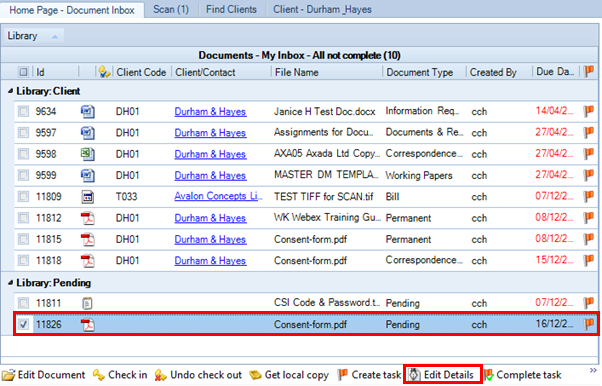Tick the checkbox for document 11815
This screenshot has width=602, height=386.
coord(23,240)
